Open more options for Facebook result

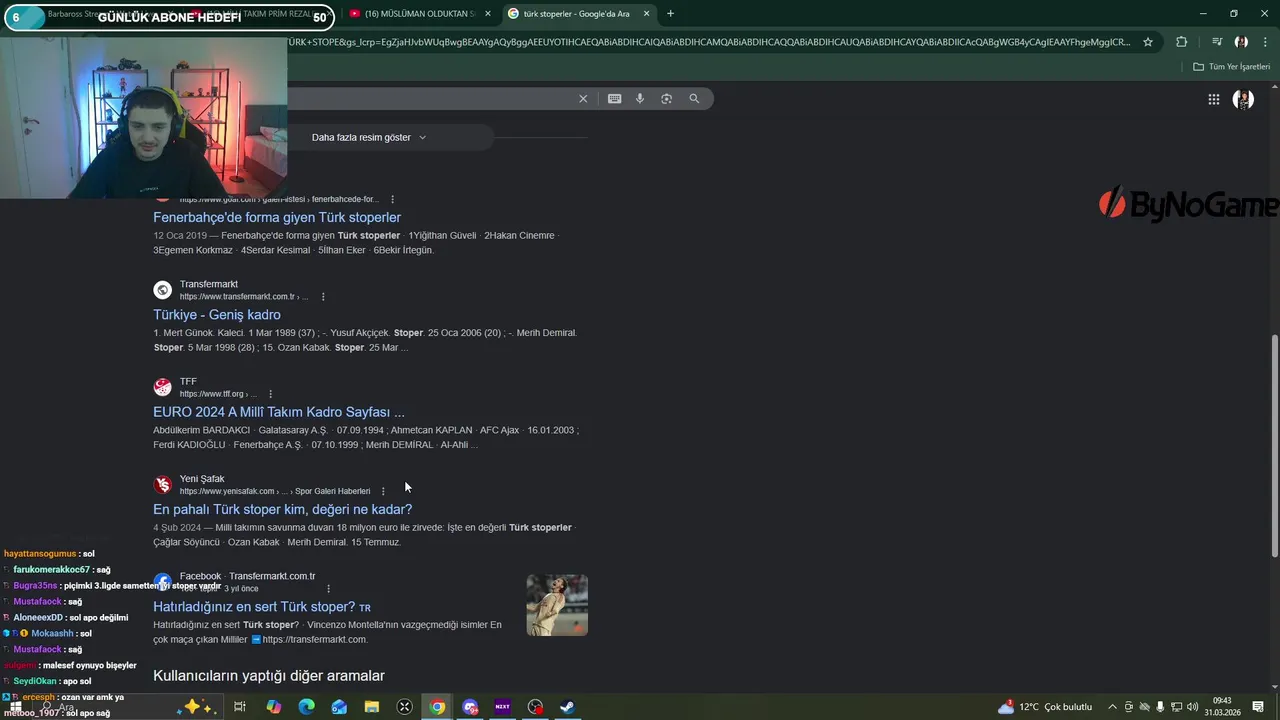click(x=328, y=589)
